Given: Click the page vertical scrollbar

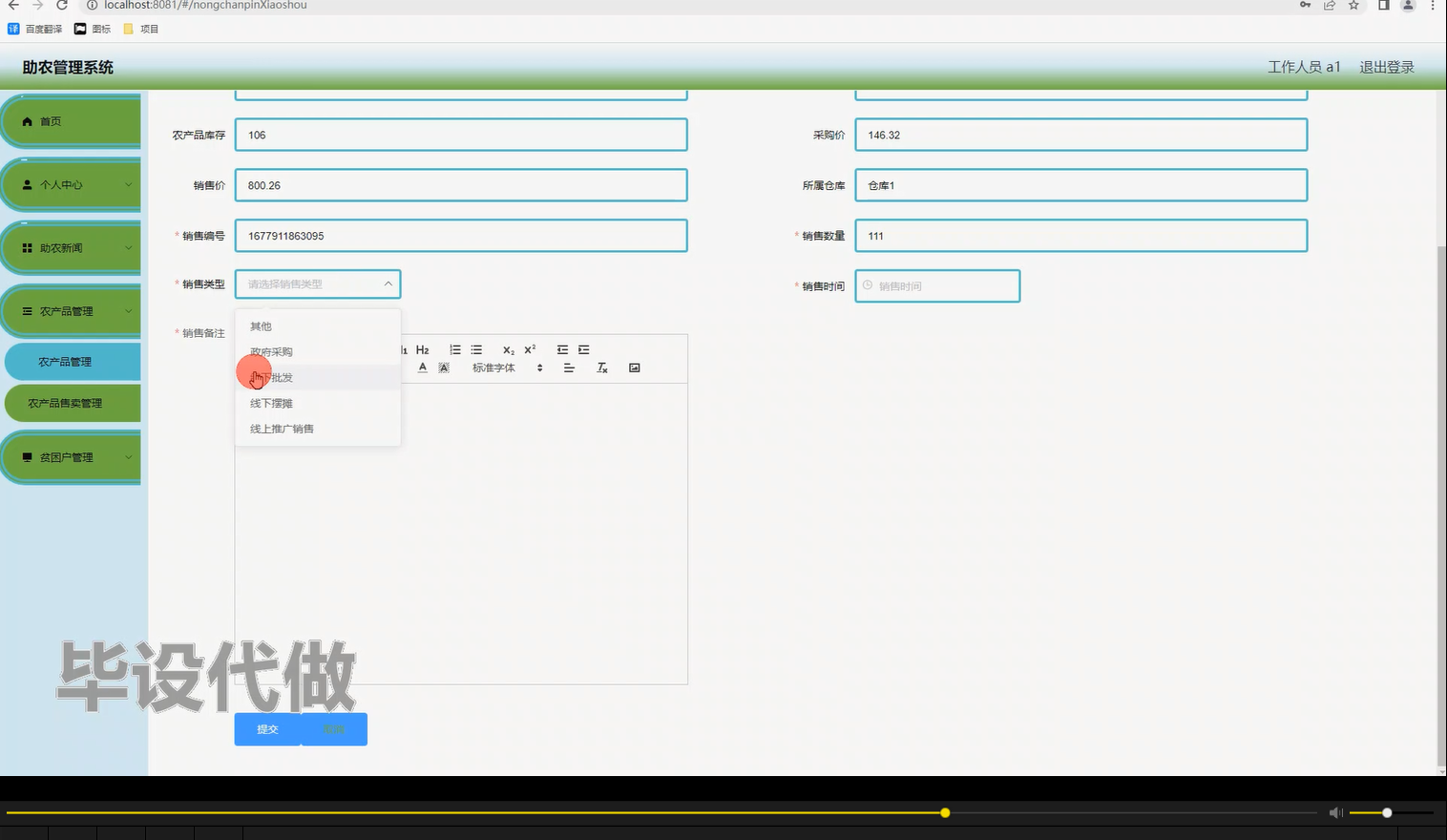Looking at the screenshot, I should coord(1441,506).
